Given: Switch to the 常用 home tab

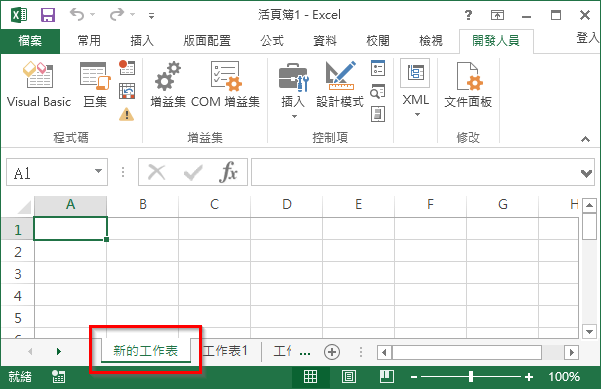Looking at the screenshot, I should 89,41.
